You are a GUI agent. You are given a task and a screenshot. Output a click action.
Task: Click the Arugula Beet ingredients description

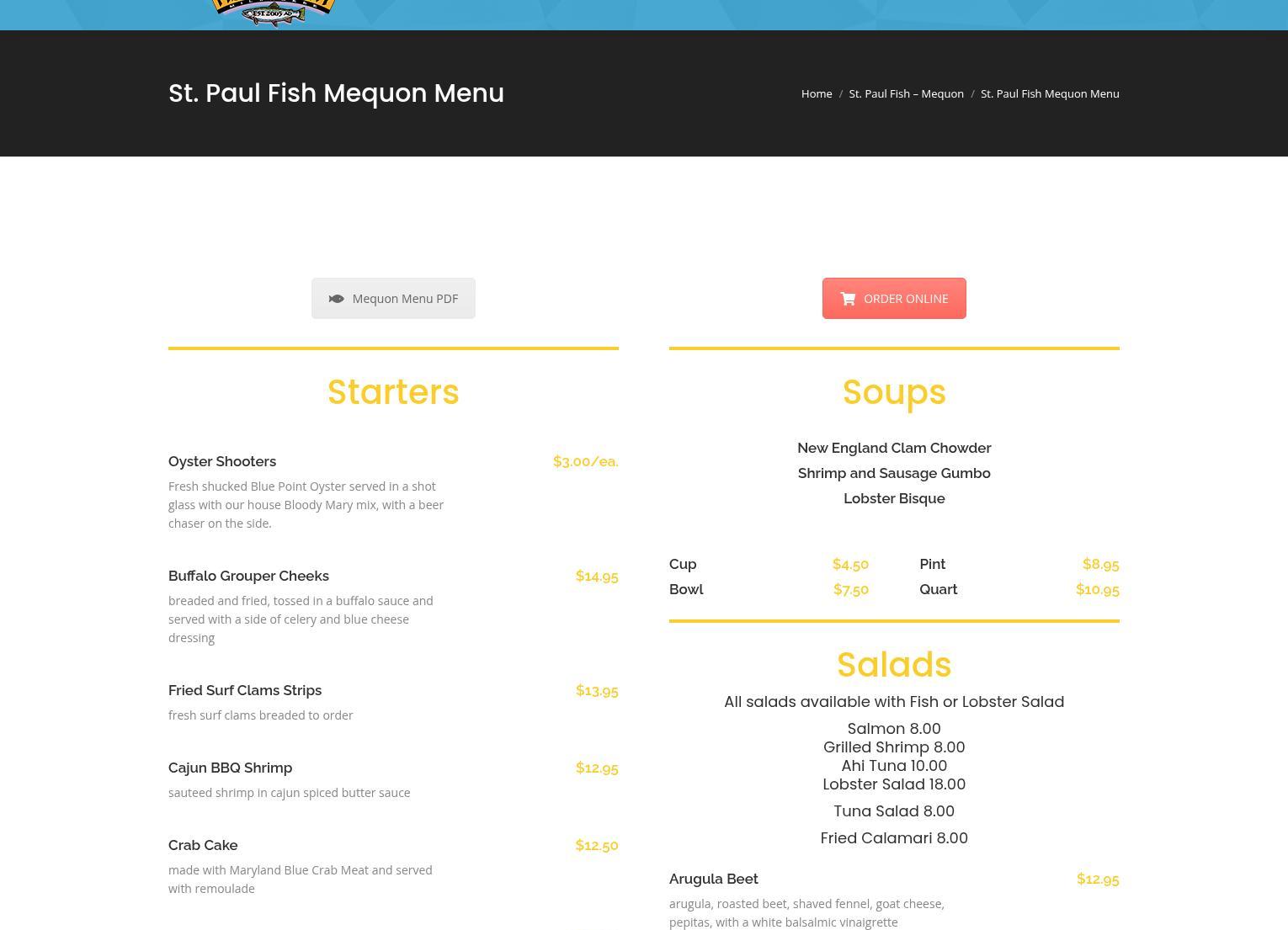tap(806, 913)
